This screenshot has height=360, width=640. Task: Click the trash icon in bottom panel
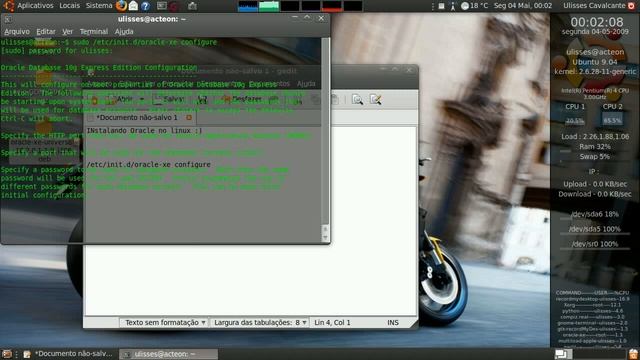(633, 354)
